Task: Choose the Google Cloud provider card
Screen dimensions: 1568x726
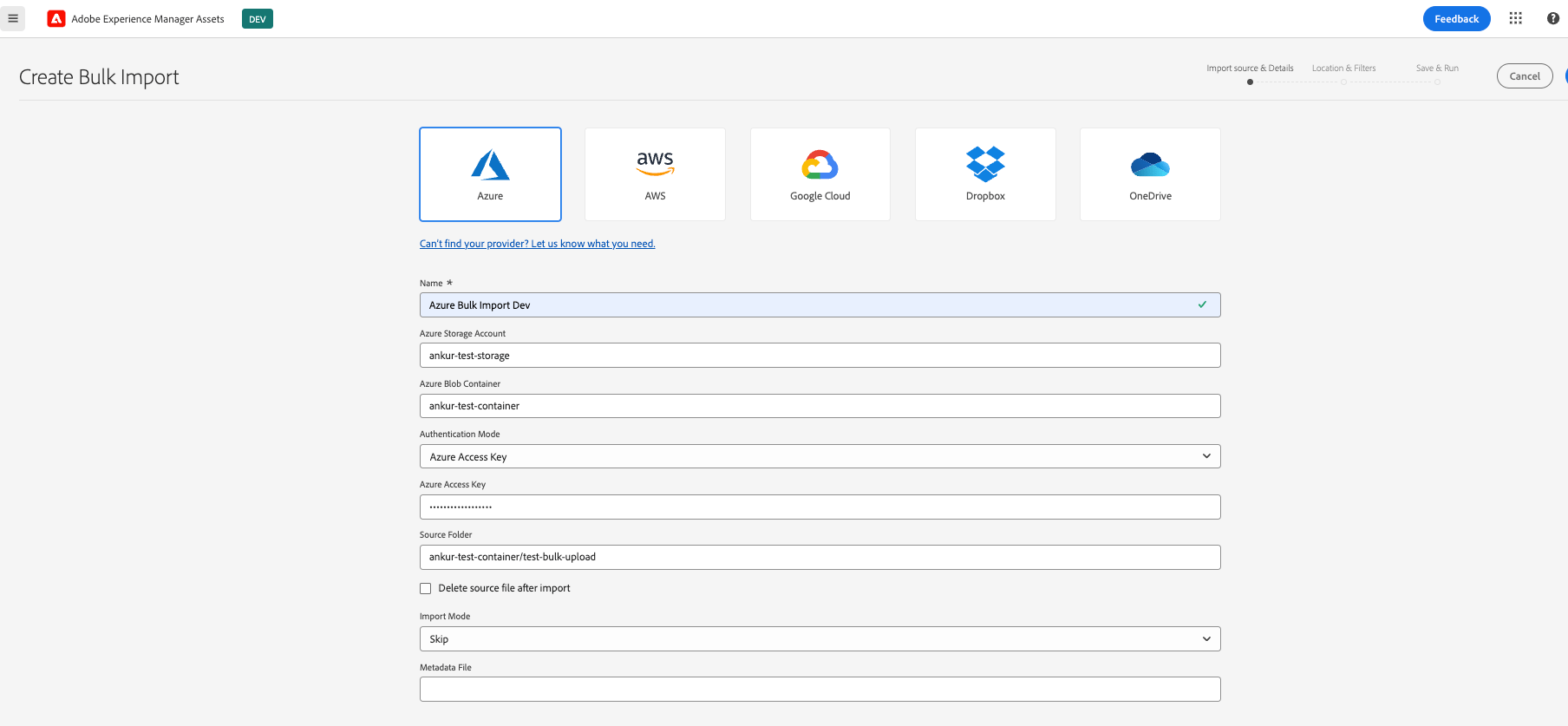Action: point(820,174)
